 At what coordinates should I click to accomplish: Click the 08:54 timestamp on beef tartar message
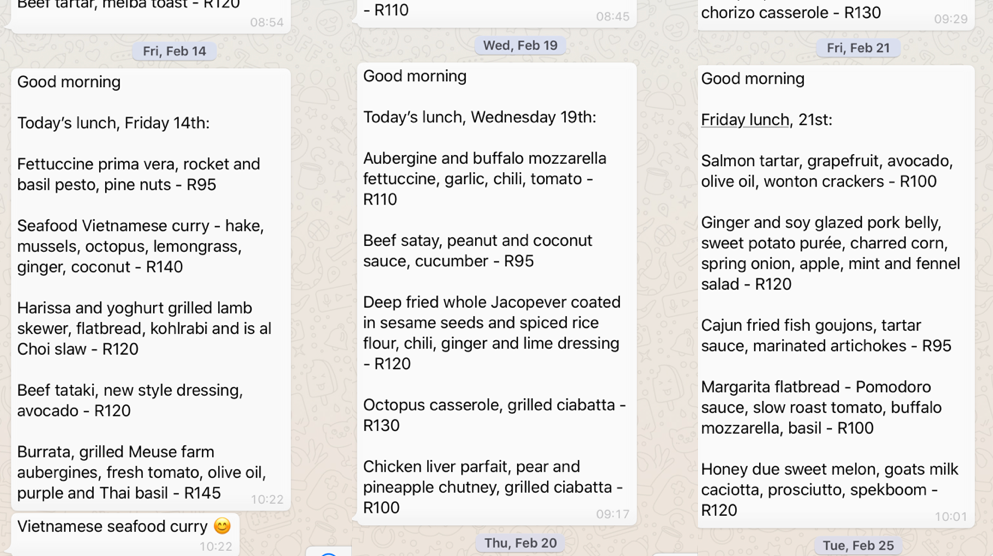tap(267, 22)
